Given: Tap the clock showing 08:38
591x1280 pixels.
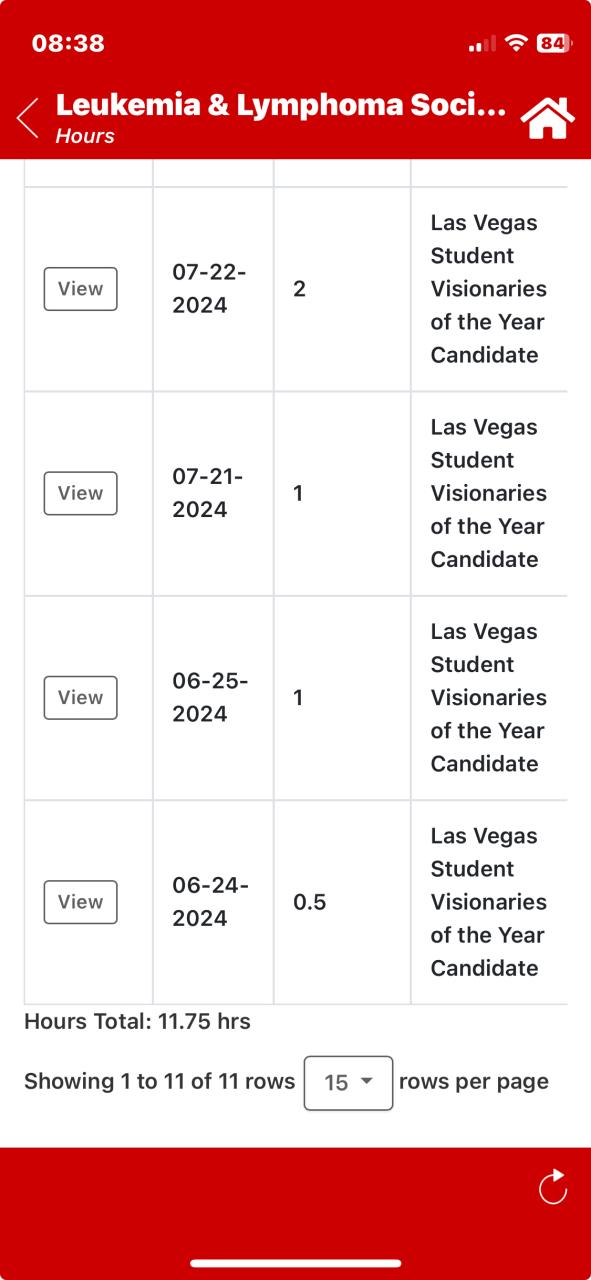Looking at the screenshot, I should pyautogui.click(x=68, y=43).
